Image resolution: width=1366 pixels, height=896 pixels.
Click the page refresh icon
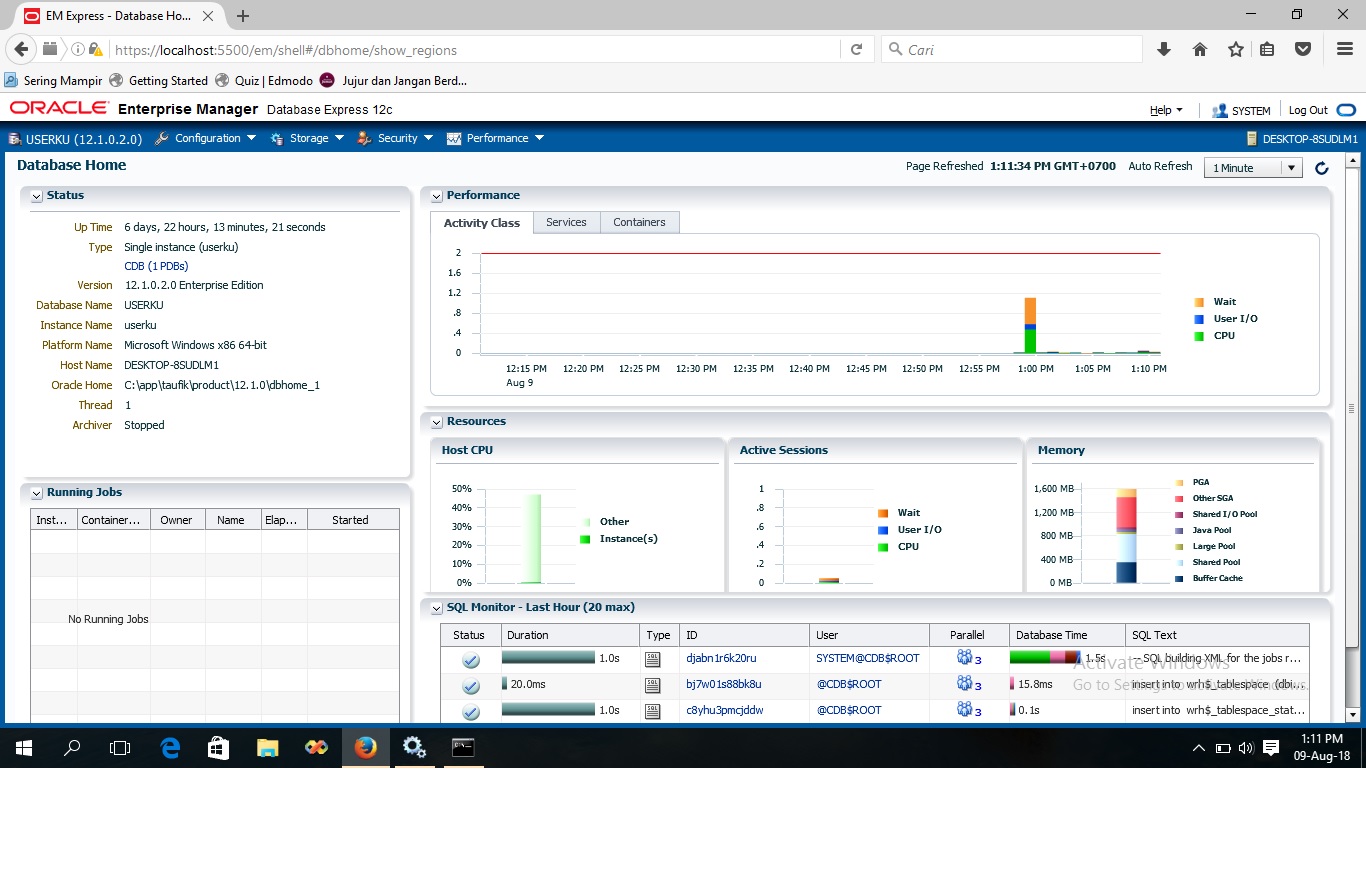[x=1321, y=168]
